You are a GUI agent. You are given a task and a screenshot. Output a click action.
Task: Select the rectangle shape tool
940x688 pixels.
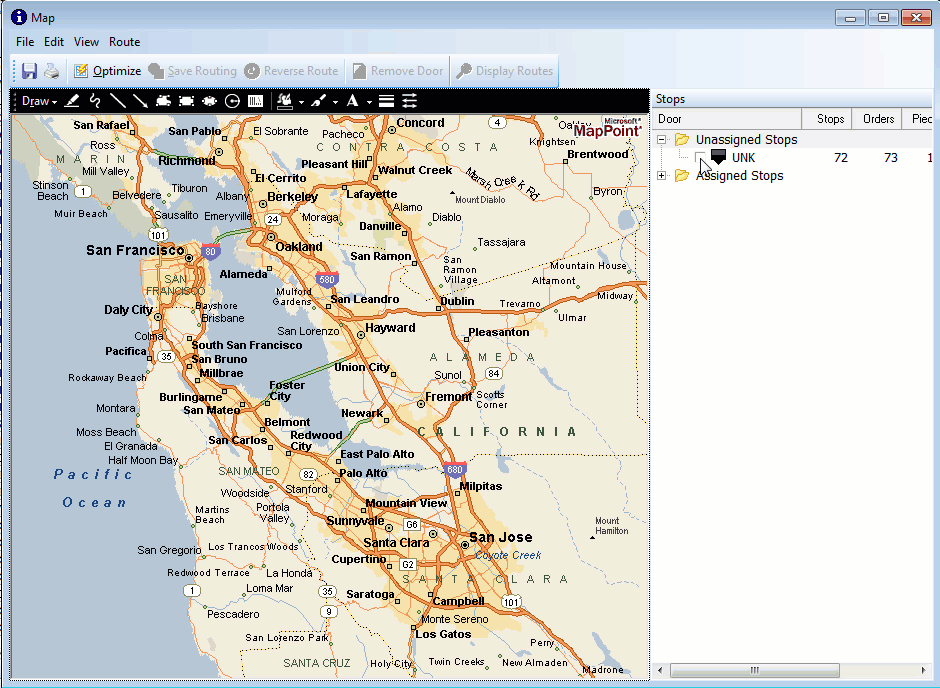186,101
